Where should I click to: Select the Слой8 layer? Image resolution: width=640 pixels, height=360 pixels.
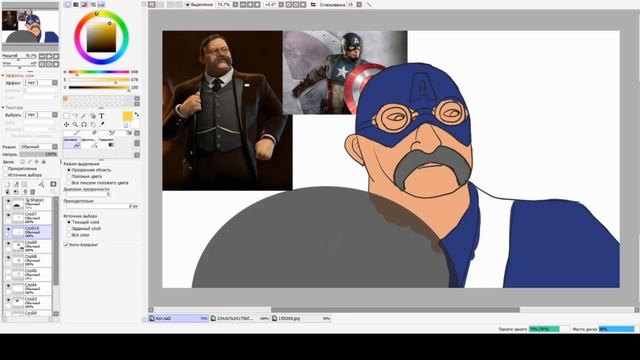tap(32, 260)
